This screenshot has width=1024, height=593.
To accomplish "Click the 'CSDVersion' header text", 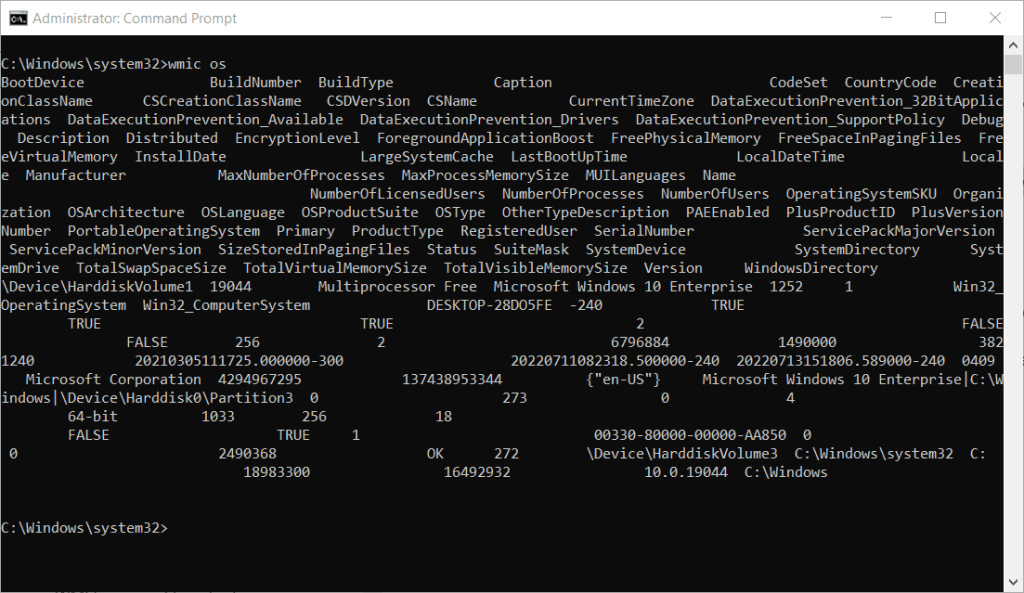I will (x=368, y=101).
